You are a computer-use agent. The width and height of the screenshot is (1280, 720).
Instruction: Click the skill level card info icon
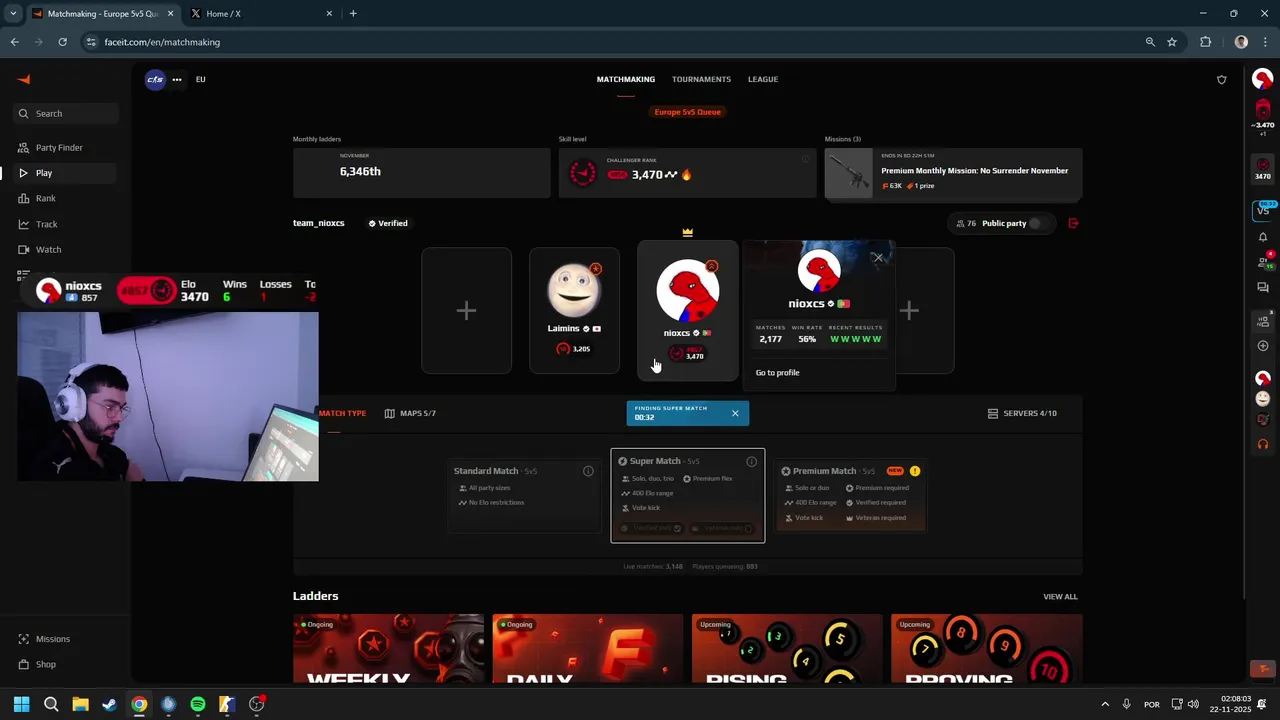tap(805, 159)
